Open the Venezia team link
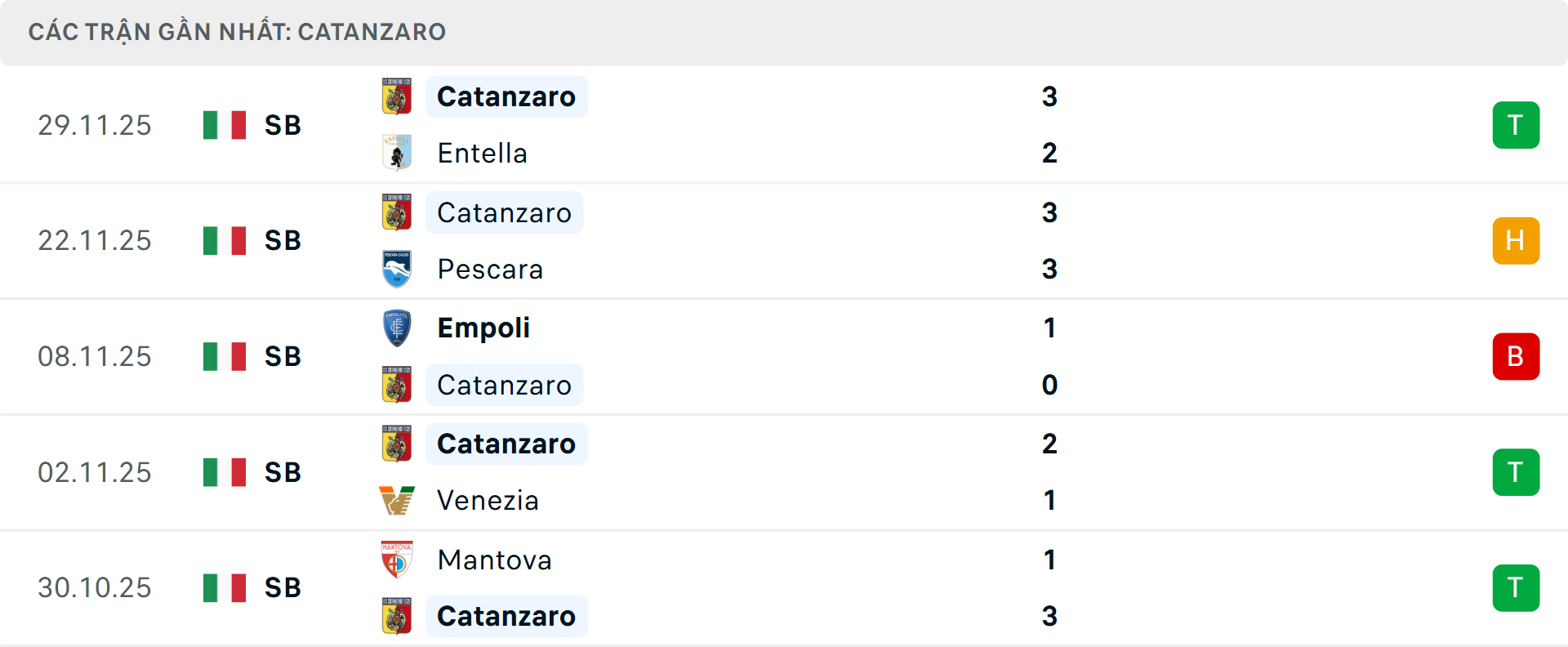This screenshot has width=1568, height=647. pos(488,500)
